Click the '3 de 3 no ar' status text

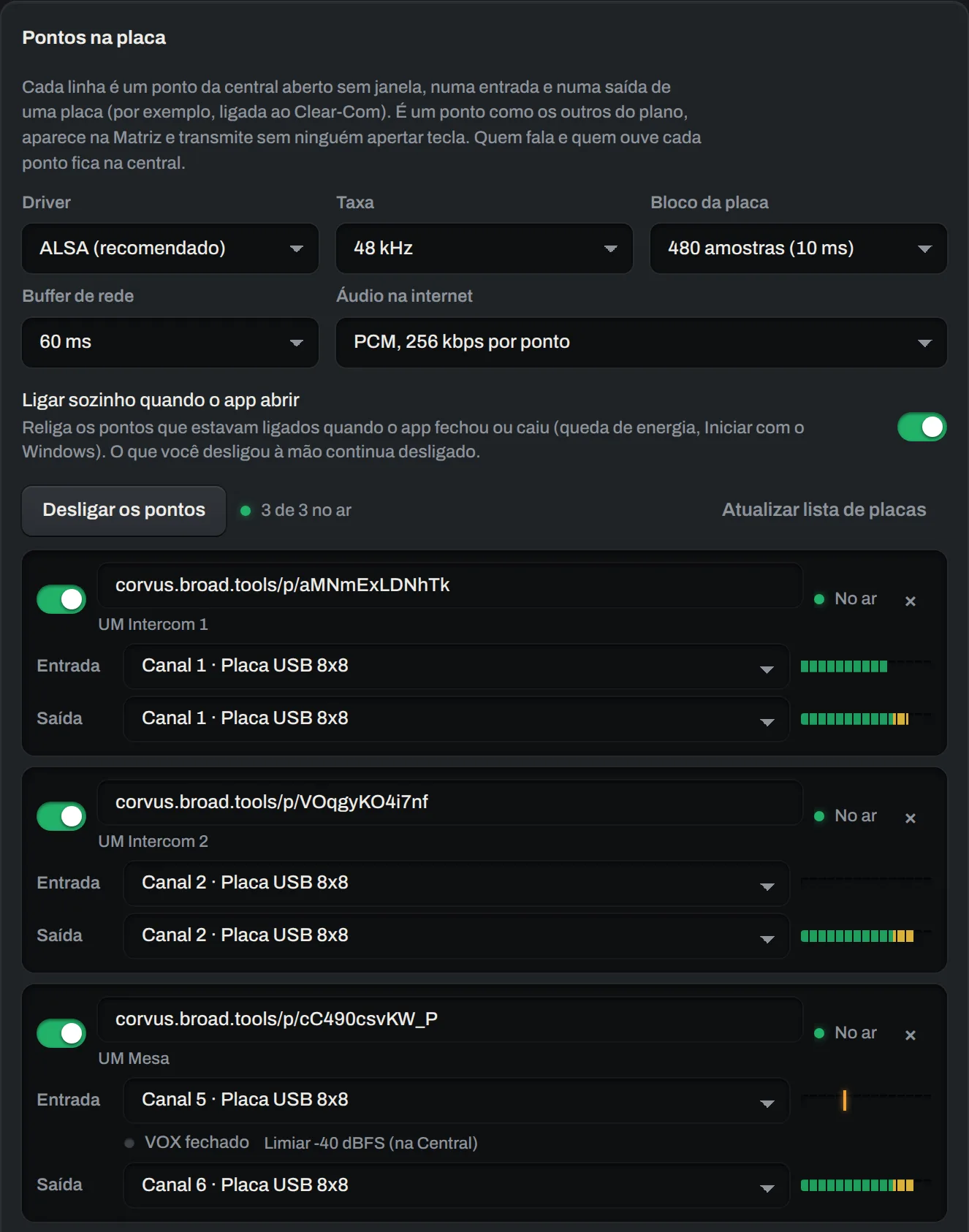tap(306, 510)
